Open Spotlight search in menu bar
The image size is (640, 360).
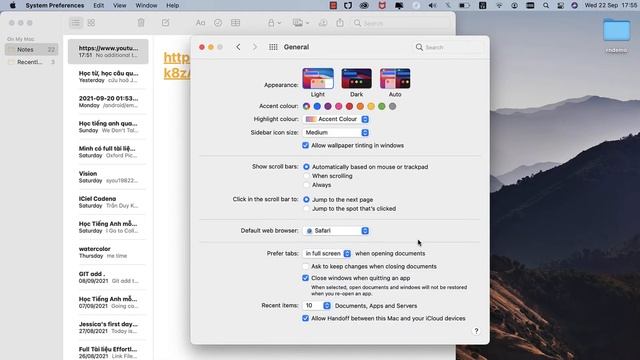click(x=546, y=5)
